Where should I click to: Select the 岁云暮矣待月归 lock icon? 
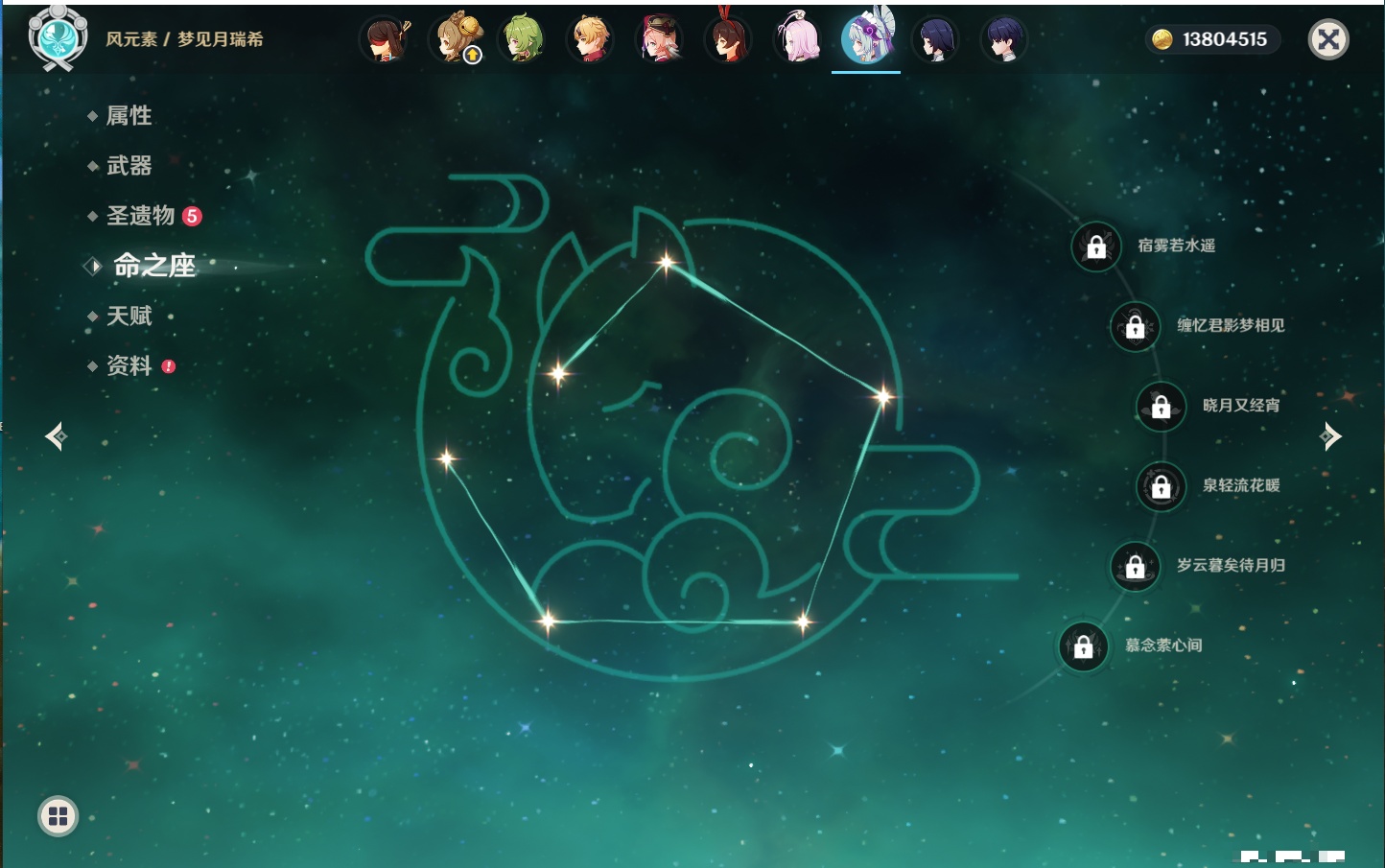[1135, 566]
